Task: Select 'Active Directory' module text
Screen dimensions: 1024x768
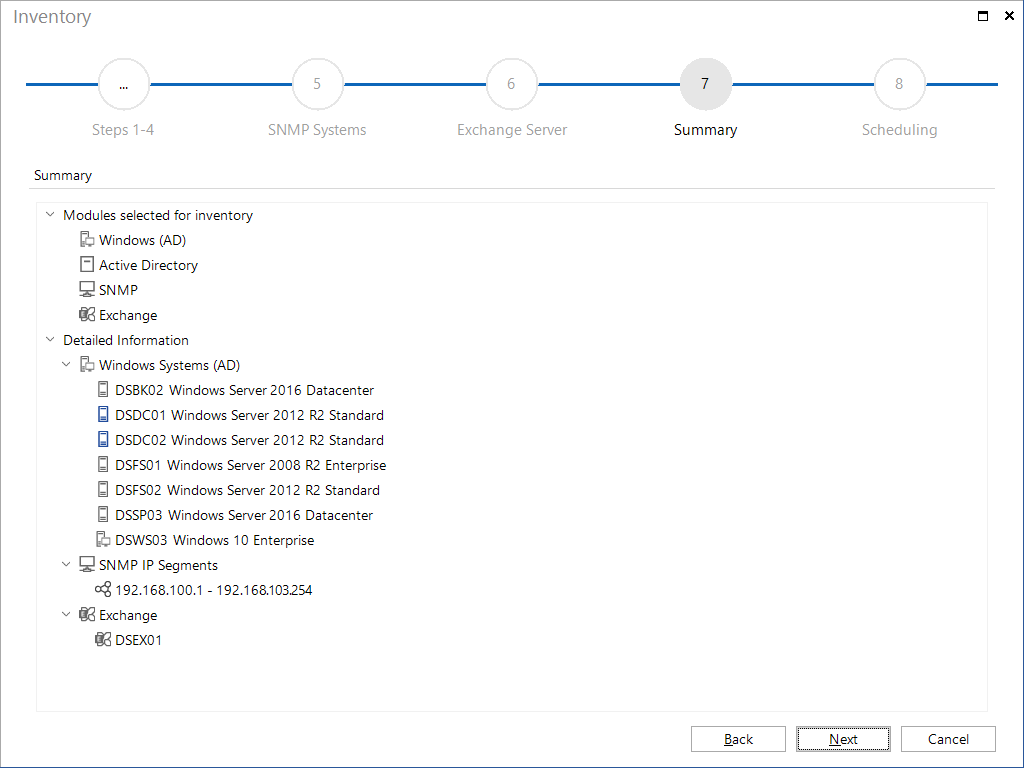Action: tap(148, 265)
